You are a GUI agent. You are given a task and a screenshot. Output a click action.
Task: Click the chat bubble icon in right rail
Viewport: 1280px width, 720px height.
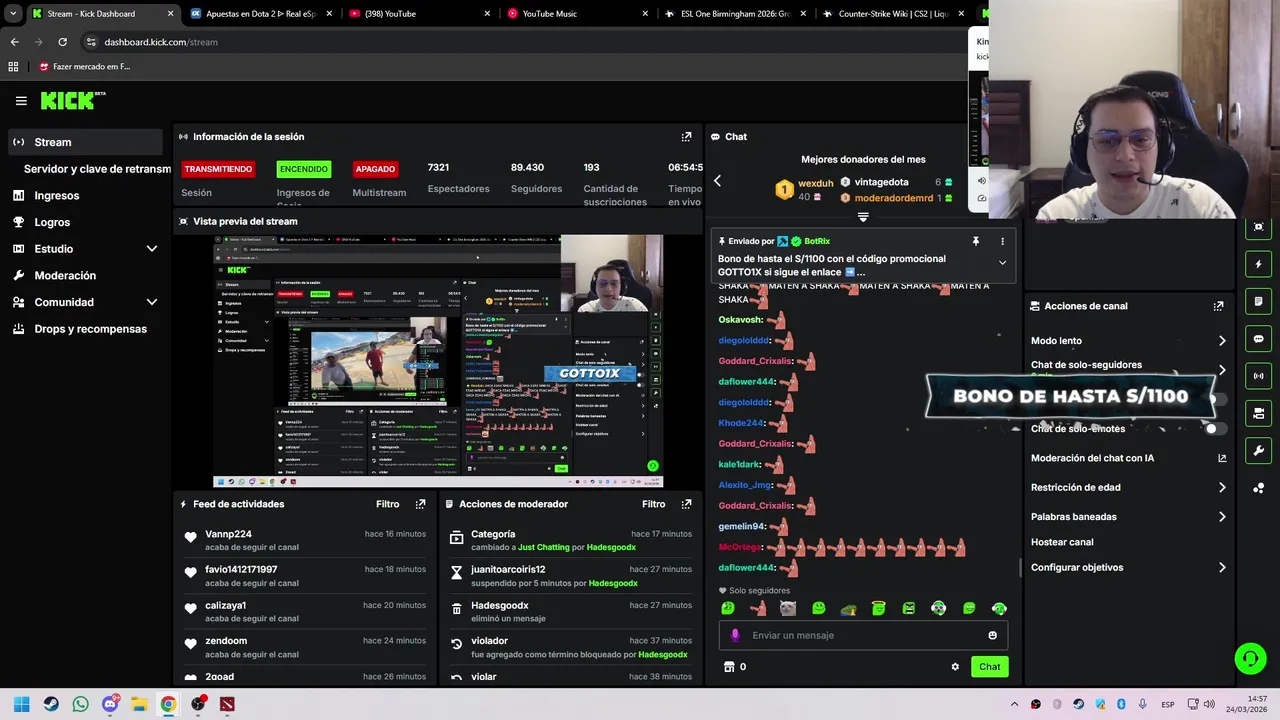(1258, 339)
